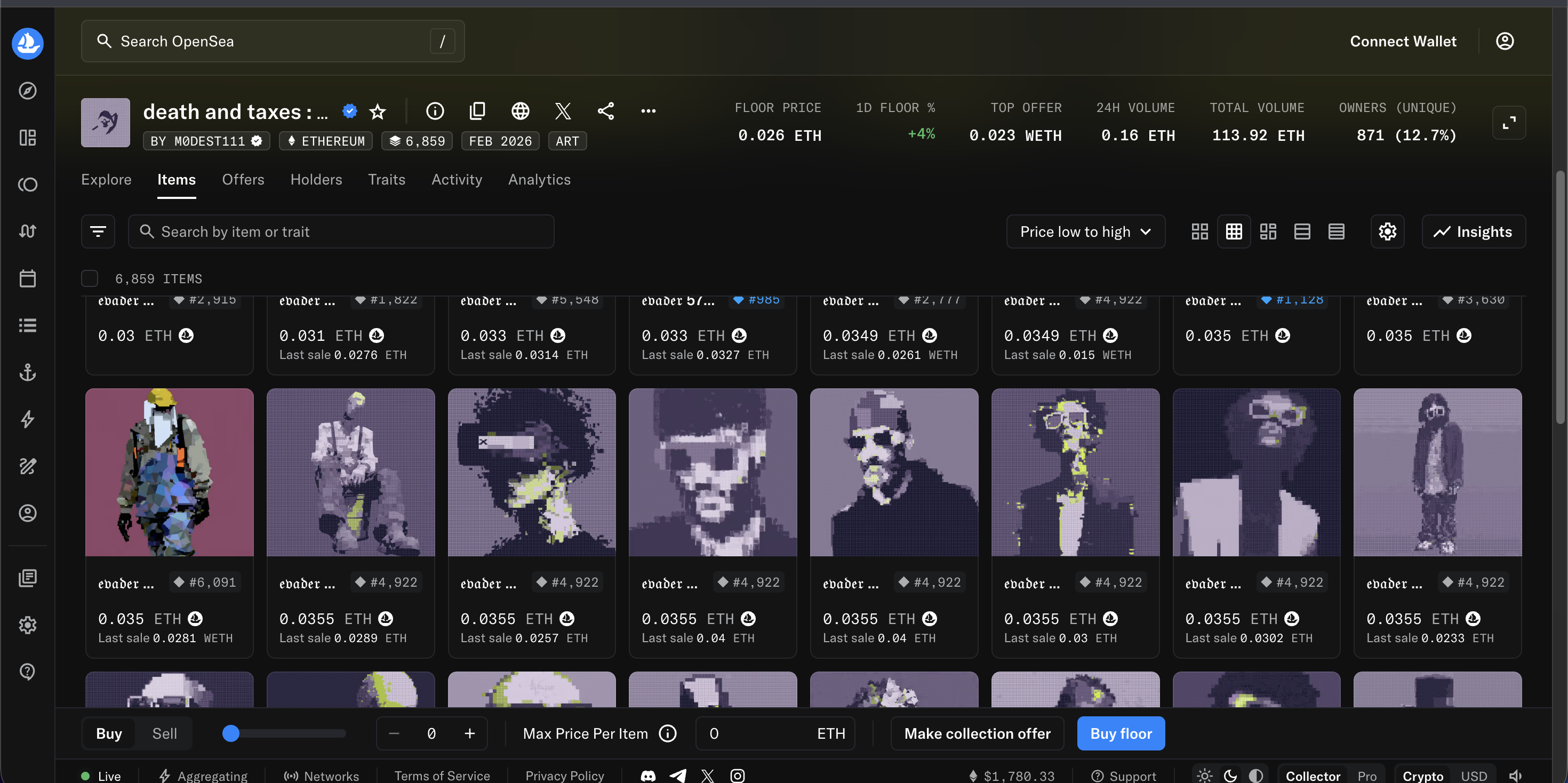Open the Explore tab
1568x783 pixels.
pyautogui.click(x=107, y=180)
